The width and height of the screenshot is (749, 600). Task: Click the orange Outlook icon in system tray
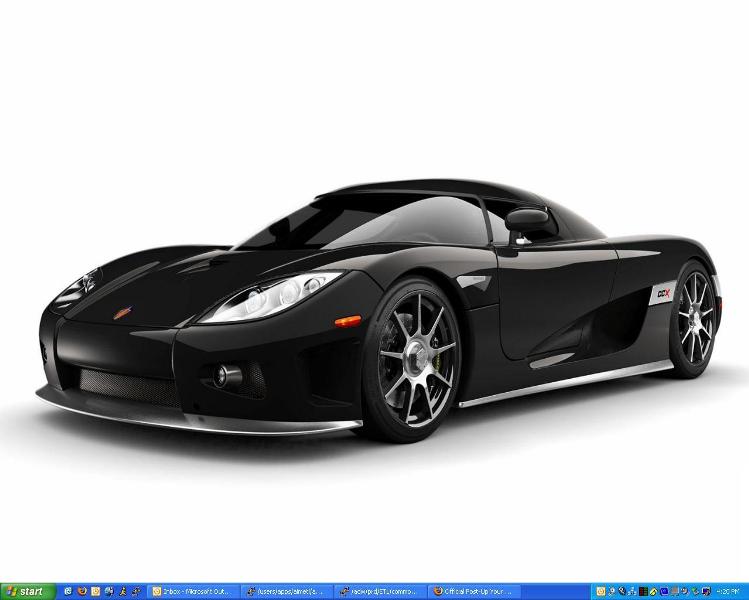(x=600, y=591)
